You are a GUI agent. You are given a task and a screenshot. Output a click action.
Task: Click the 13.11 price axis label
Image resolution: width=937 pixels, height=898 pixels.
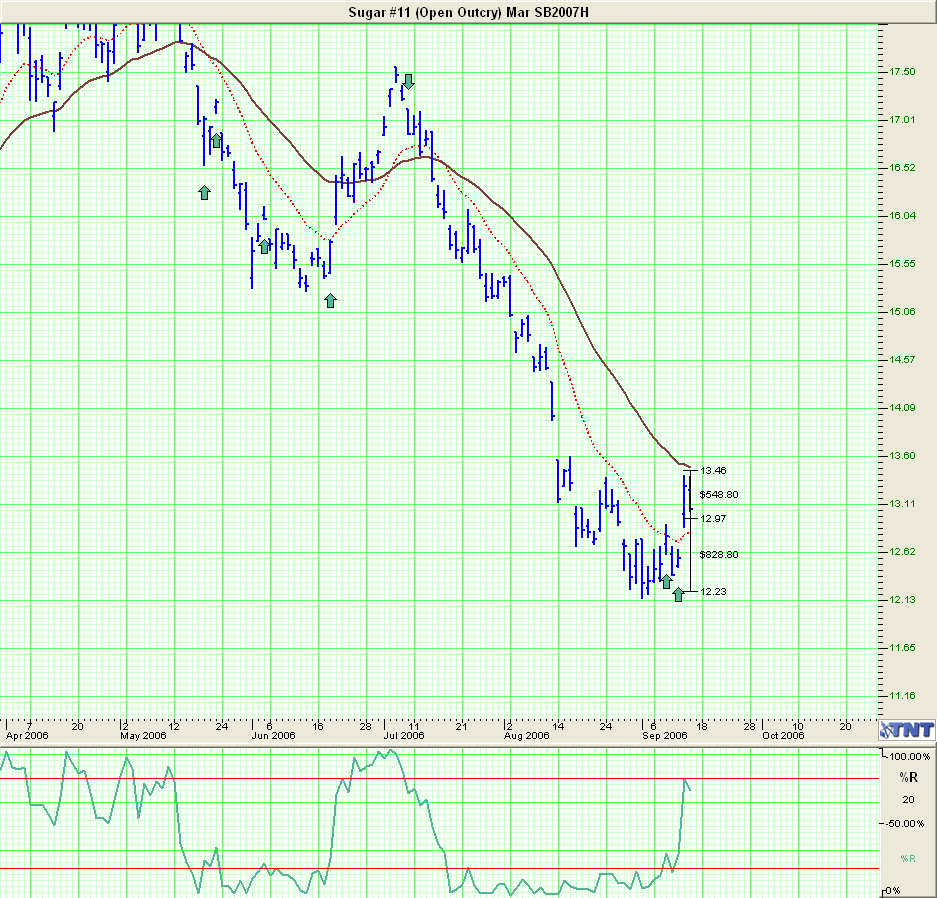coord(902,504)
